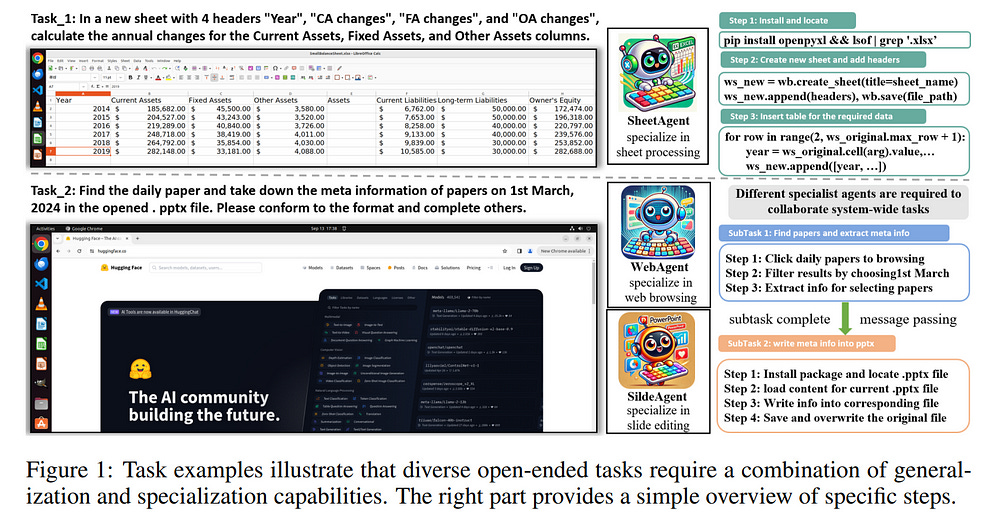Expand the Calc font name dropdown
1000x512 pixels.
[x=94, y=78]
